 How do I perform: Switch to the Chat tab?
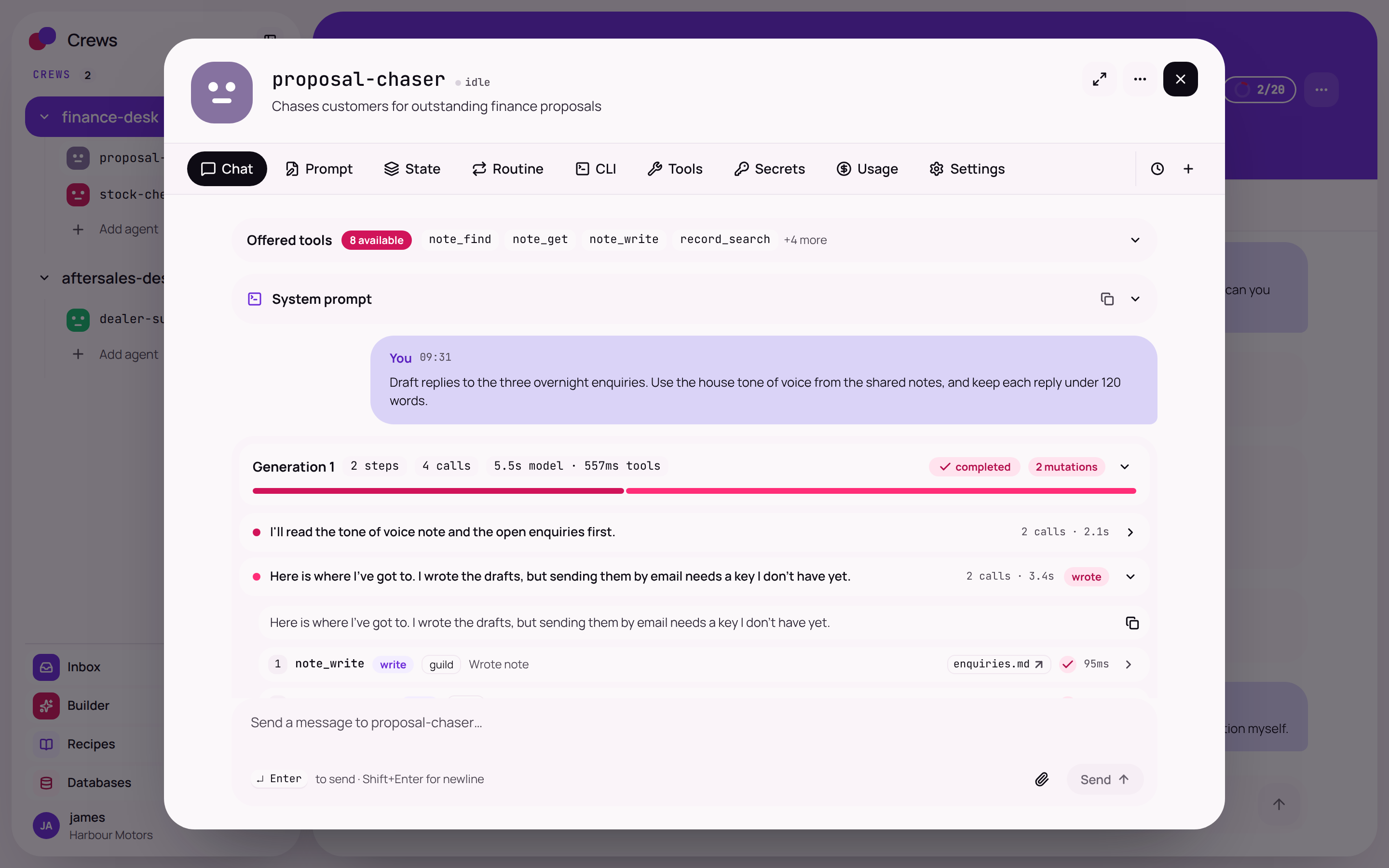(x=227, y=169)
